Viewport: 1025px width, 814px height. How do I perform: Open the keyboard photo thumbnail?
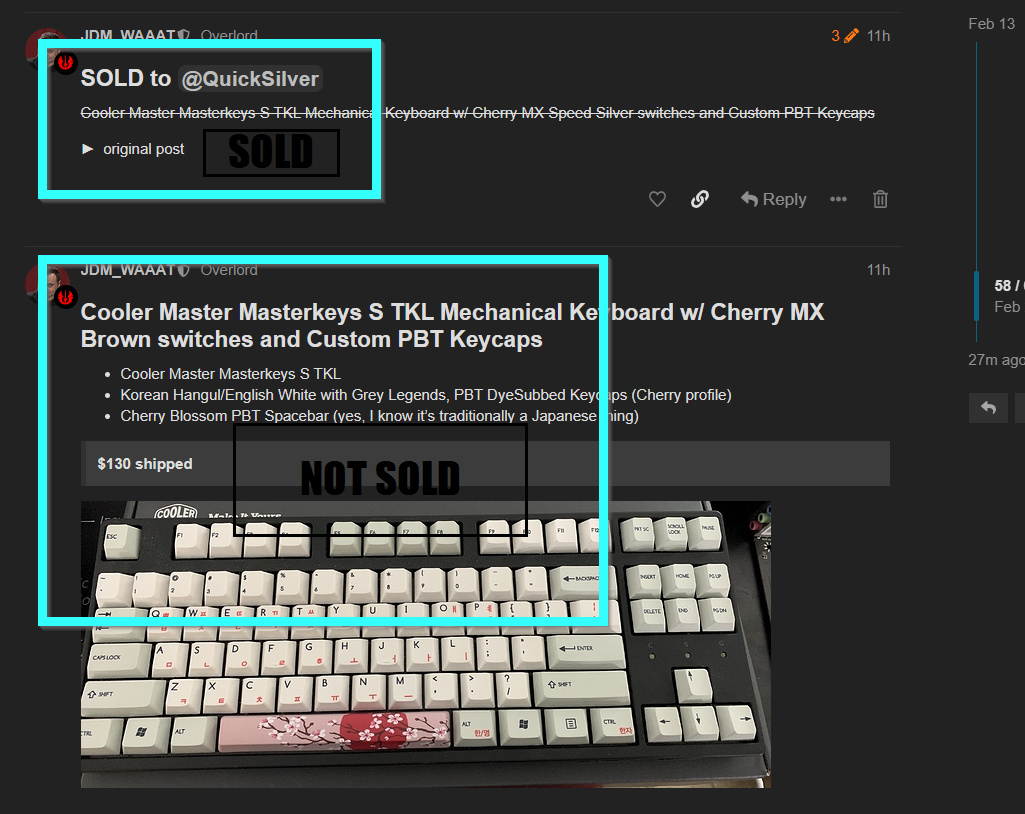(426, 644)
